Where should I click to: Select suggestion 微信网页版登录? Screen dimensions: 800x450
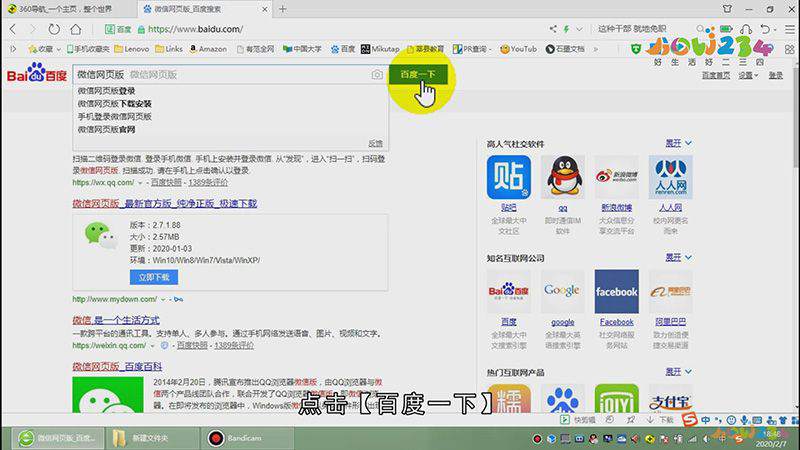click(107, 91)
